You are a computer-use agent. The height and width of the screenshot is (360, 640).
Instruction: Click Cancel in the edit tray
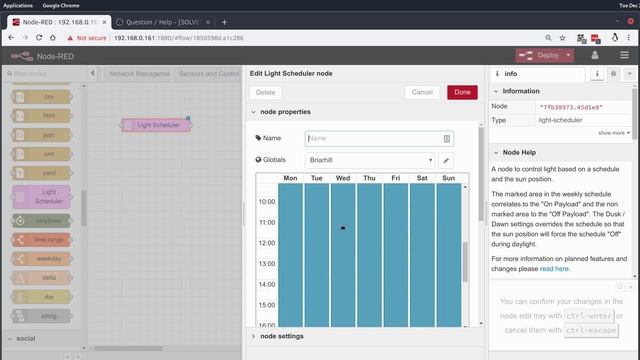[x=422, y=92]
